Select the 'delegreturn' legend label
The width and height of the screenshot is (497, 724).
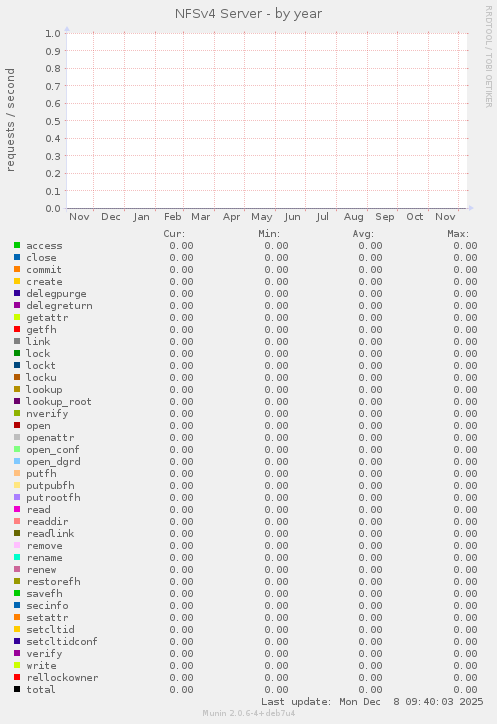(59, 306)
